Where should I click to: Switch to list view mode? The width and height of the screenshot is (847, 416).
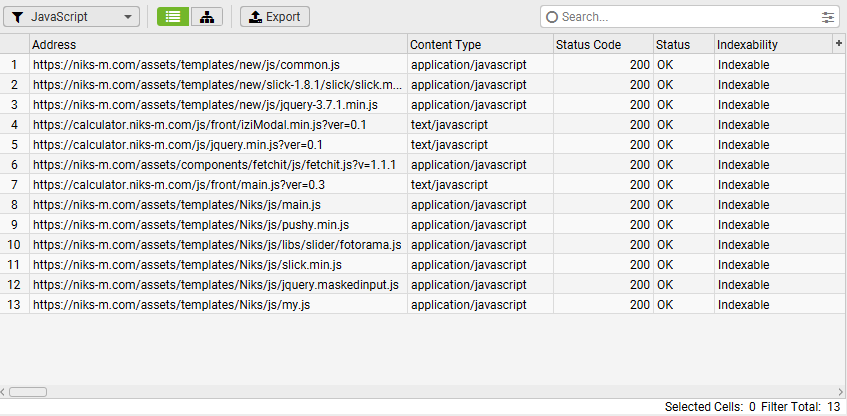coord(172,17)
